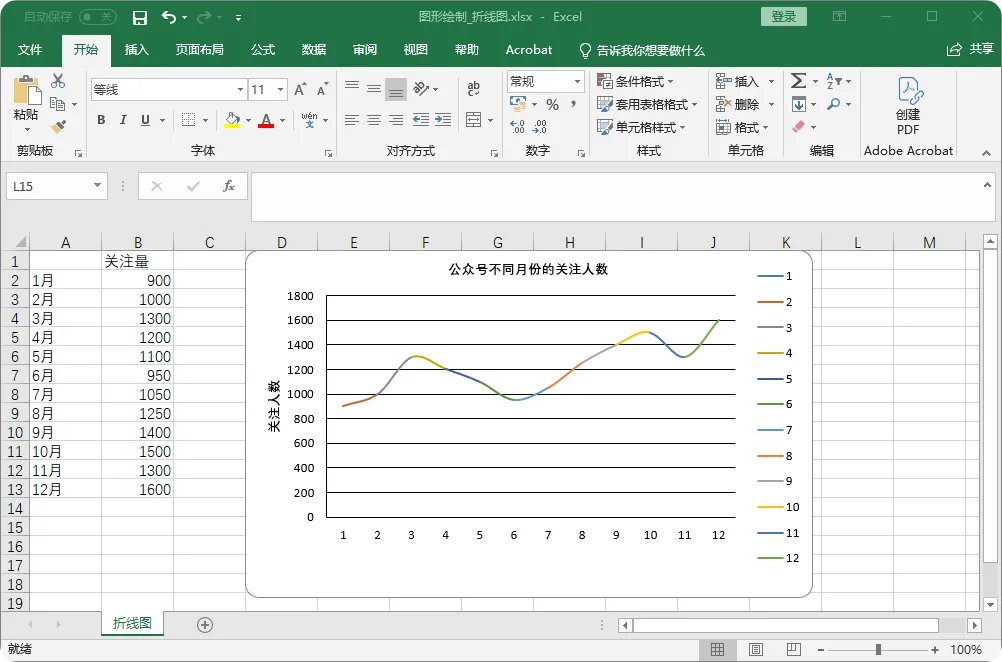Click the Align Left icon
1002x662 pixels.
click(x=351, y=119)
